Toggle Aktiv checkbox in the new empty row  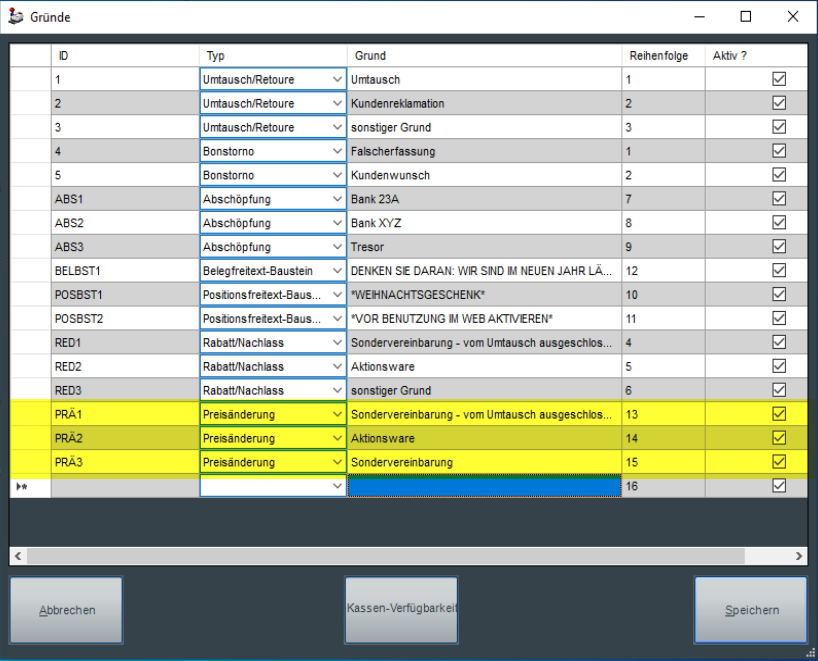point(779,486)
